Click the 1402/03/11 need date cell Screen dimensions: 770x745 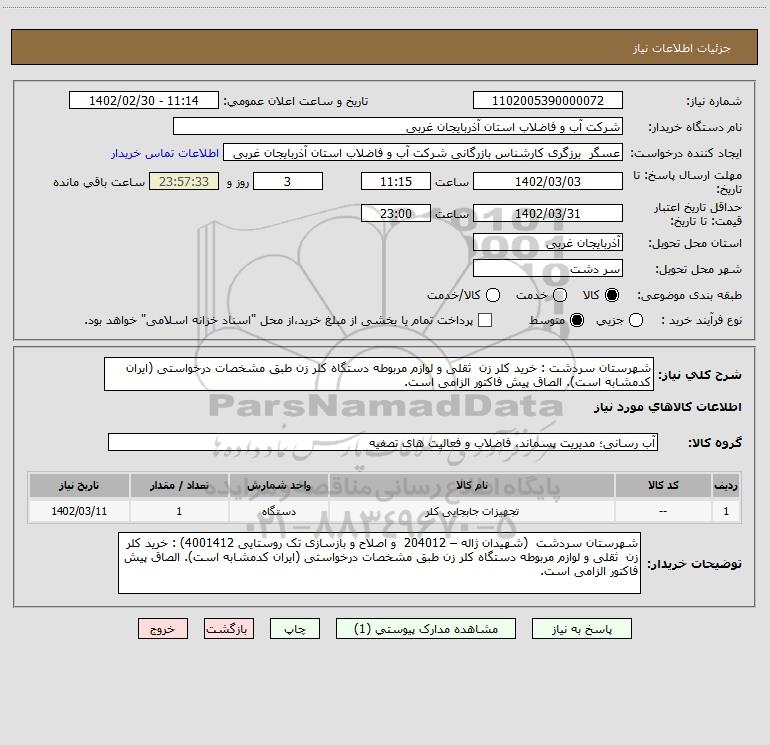[79, 512]
